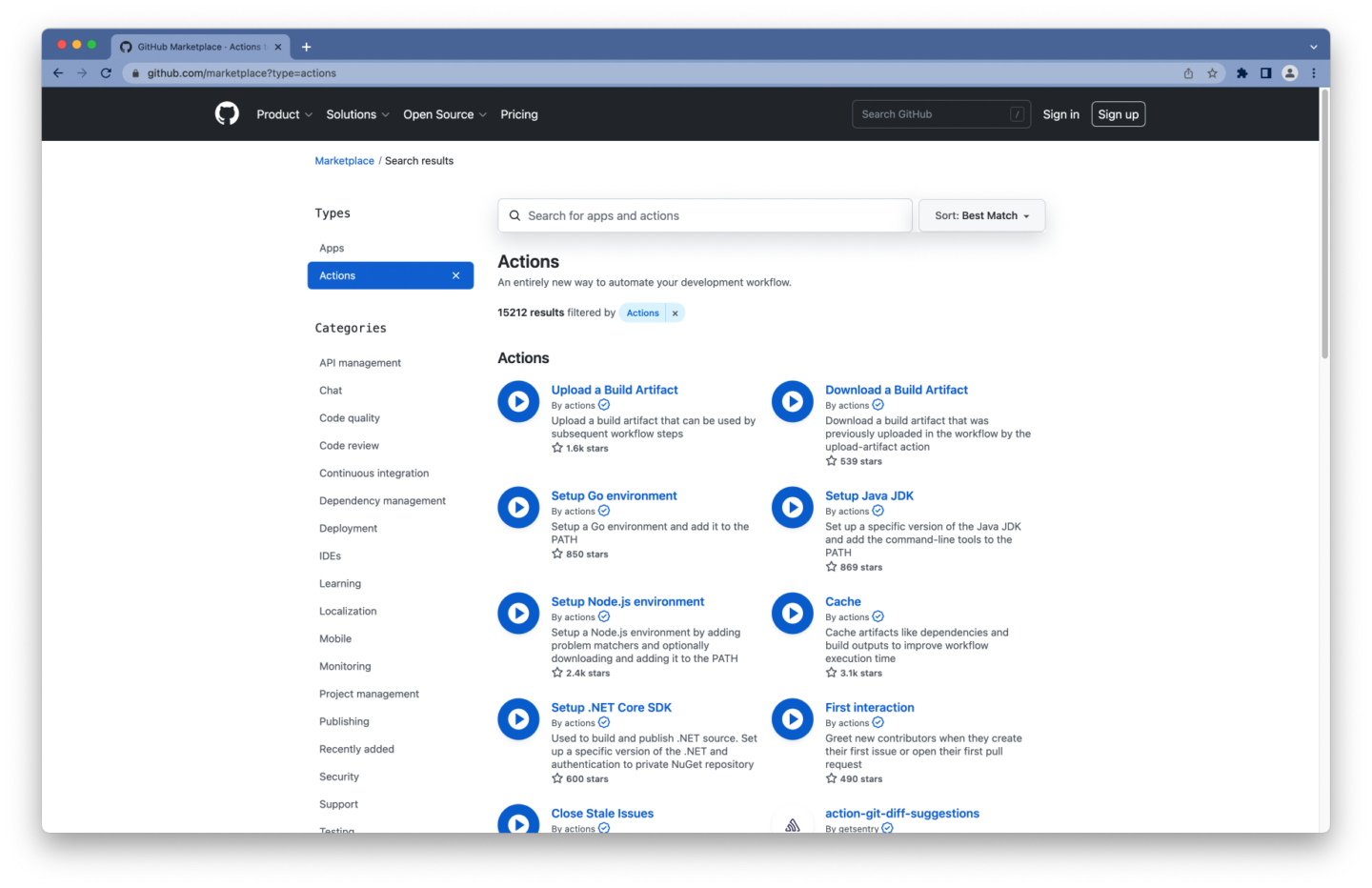Click the verified badge next to Upload a Build Artifact
This screenshot has height=888, width=1372.
coord(604,405)
